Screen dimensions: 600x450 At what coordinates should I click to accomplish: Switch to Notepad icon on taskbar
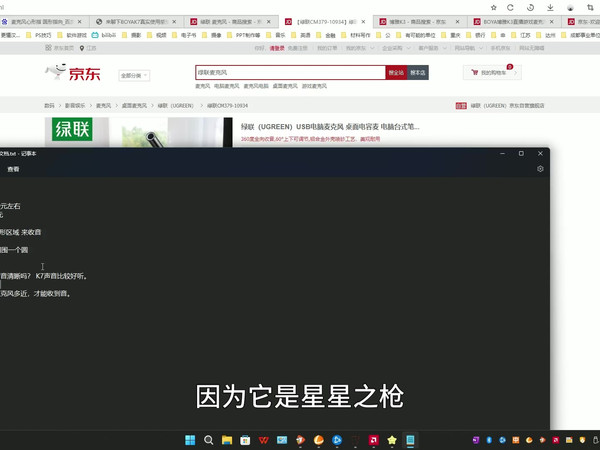pyautogui.click(x=410, y=440)
